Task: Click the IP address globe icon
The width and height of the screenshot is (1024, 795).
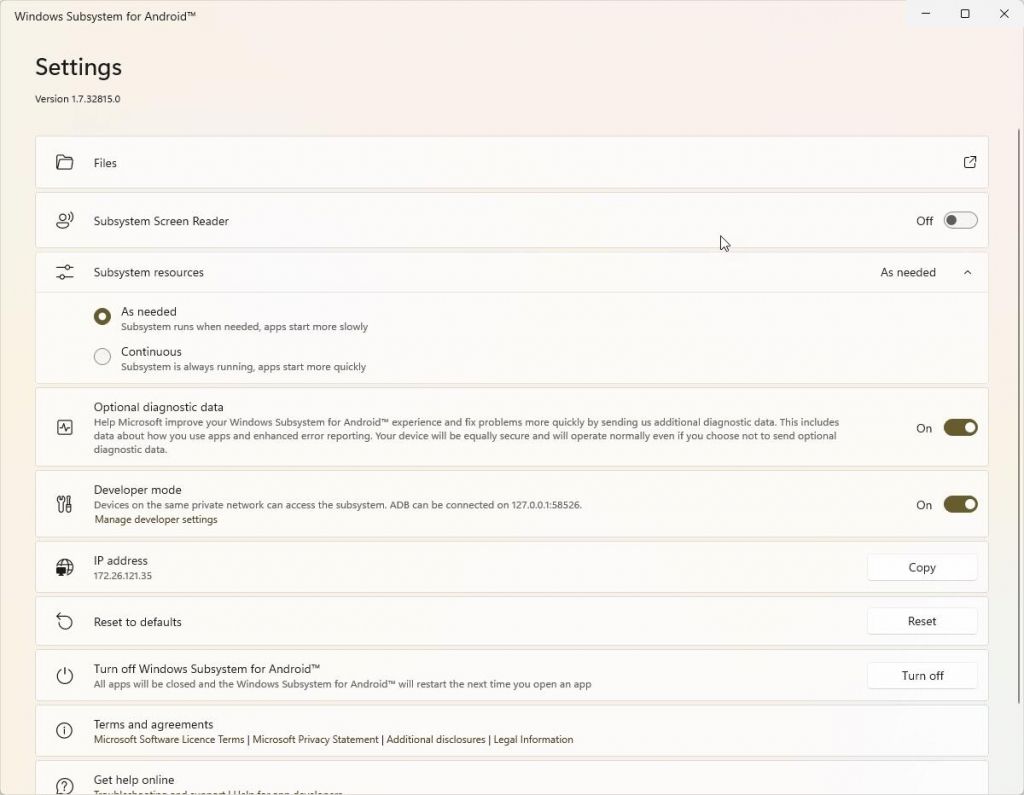Action: [64, 567]
